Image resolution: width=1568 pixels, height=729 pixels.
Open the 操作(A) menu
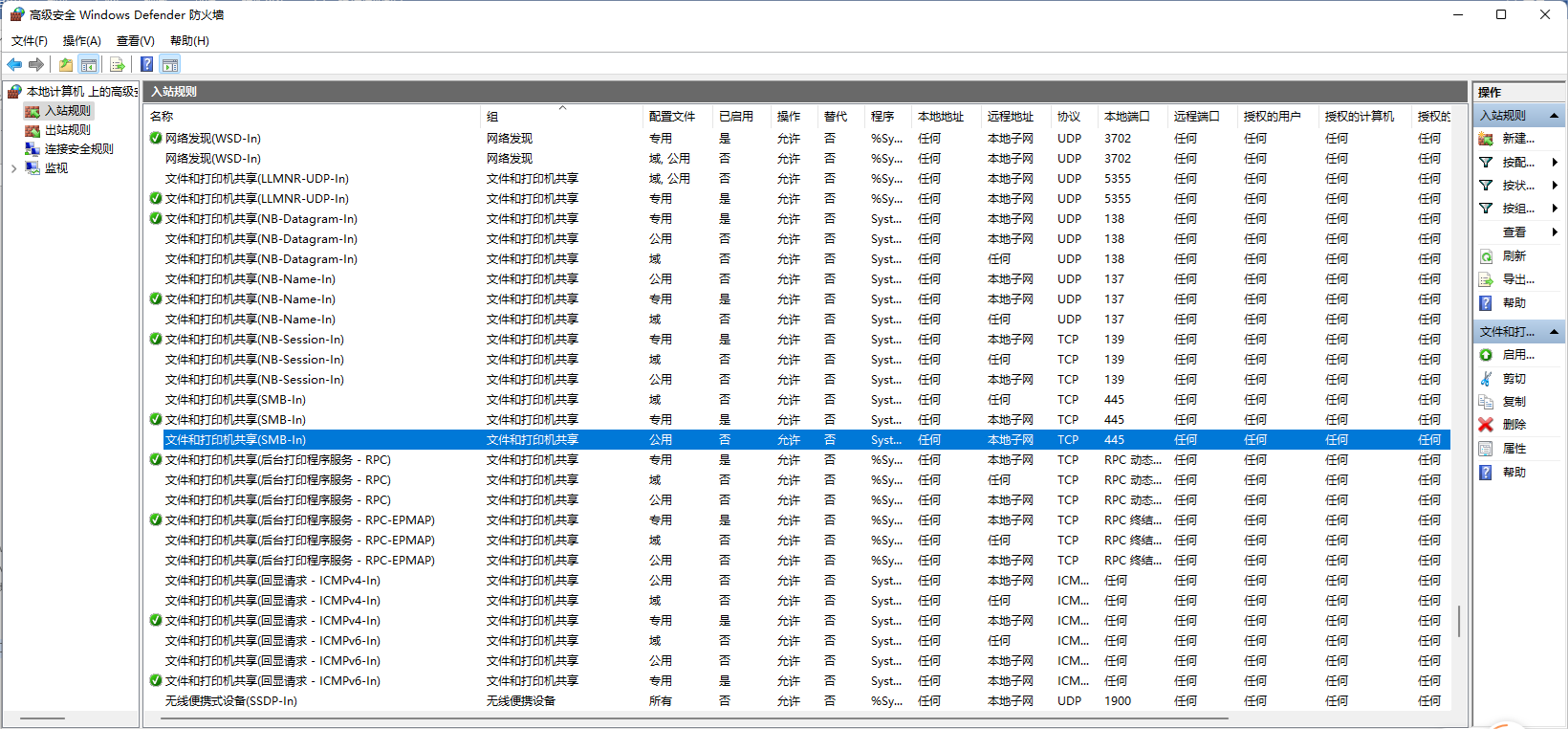tap(81, 40)
